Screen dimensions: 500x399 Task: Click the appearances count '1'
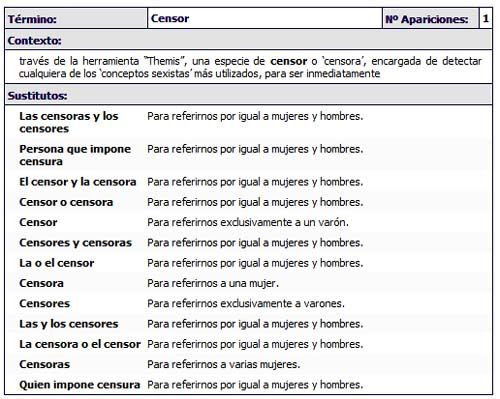pos(485,18)
